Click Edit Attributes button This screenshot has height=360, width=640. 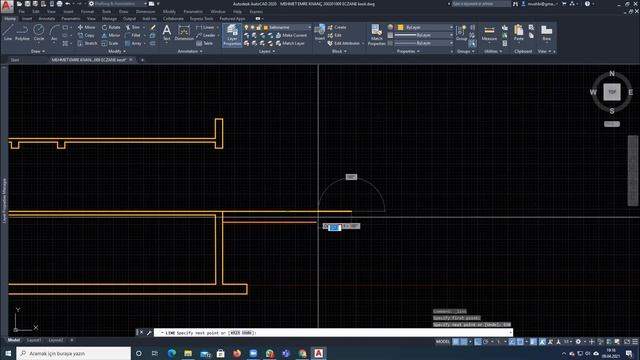point(345,43)
